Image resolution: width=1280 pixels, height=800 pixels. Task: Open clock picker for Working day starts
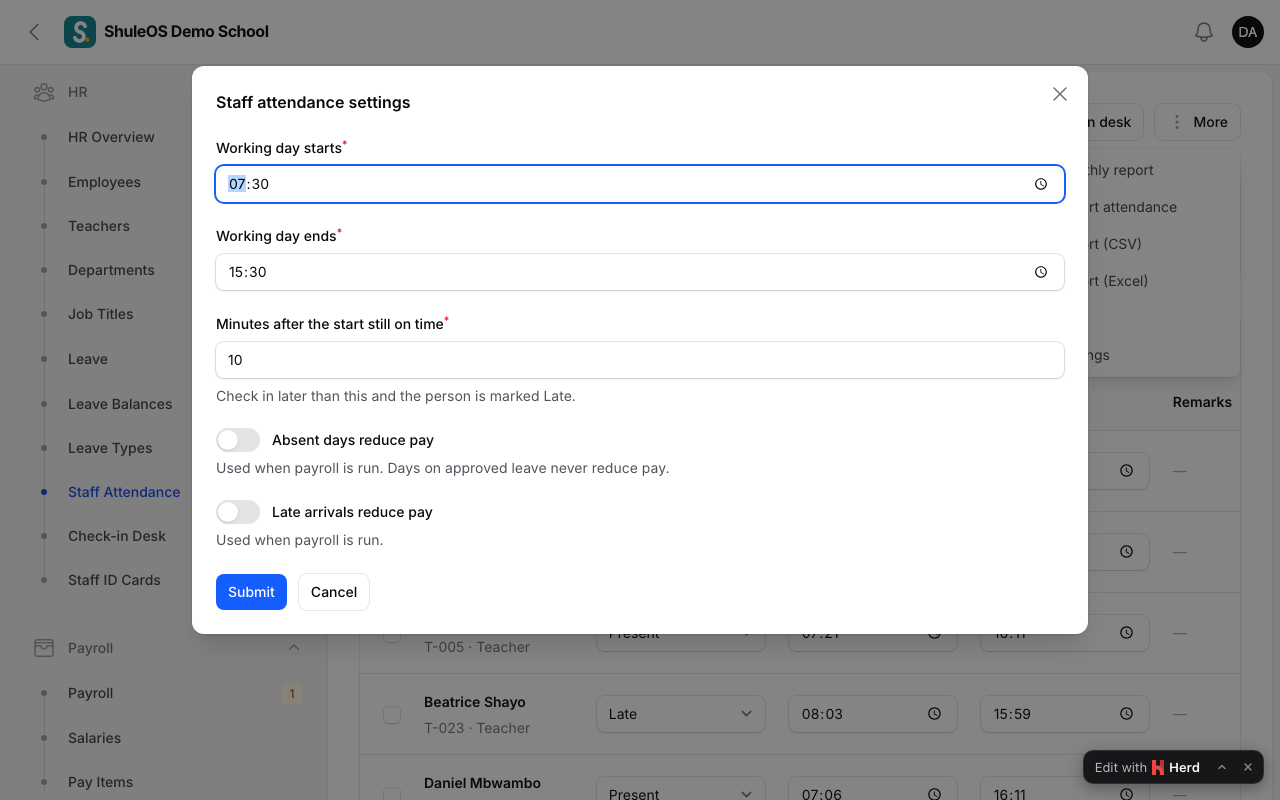pos(1041,184)
